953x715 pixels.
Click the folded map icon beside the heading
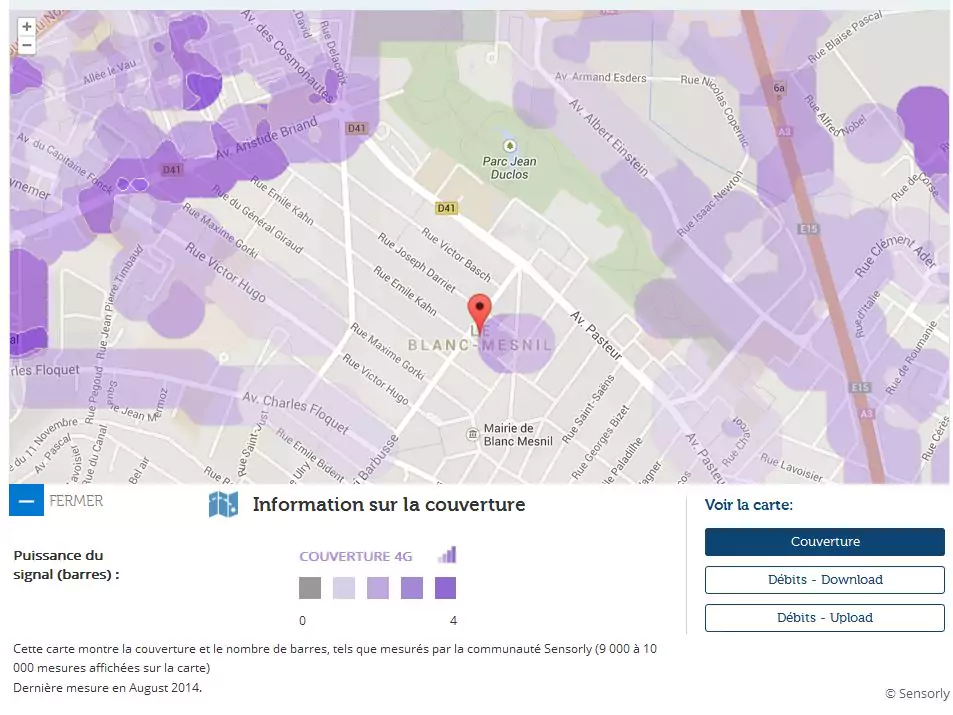[223, 504]
